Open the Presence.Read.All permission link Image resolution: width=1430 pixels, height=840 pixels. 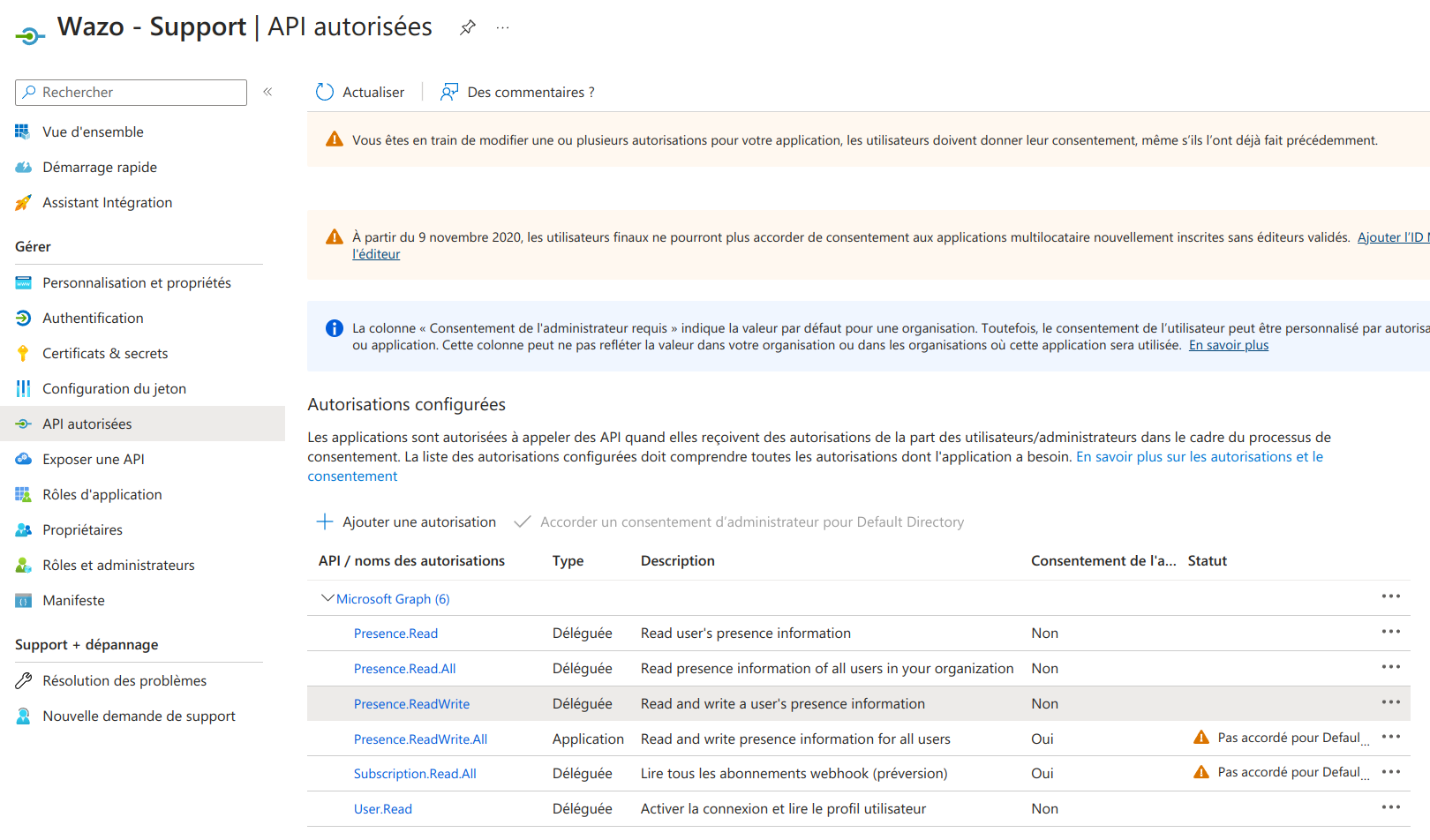point(404,669)
